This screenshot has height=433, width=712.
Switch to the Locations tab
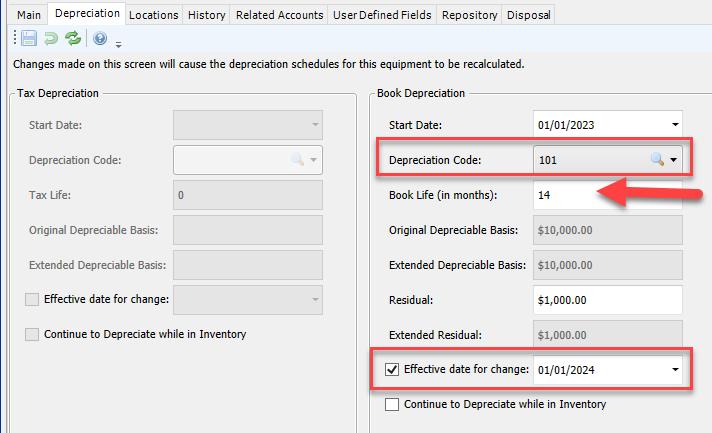pos(153,15)
